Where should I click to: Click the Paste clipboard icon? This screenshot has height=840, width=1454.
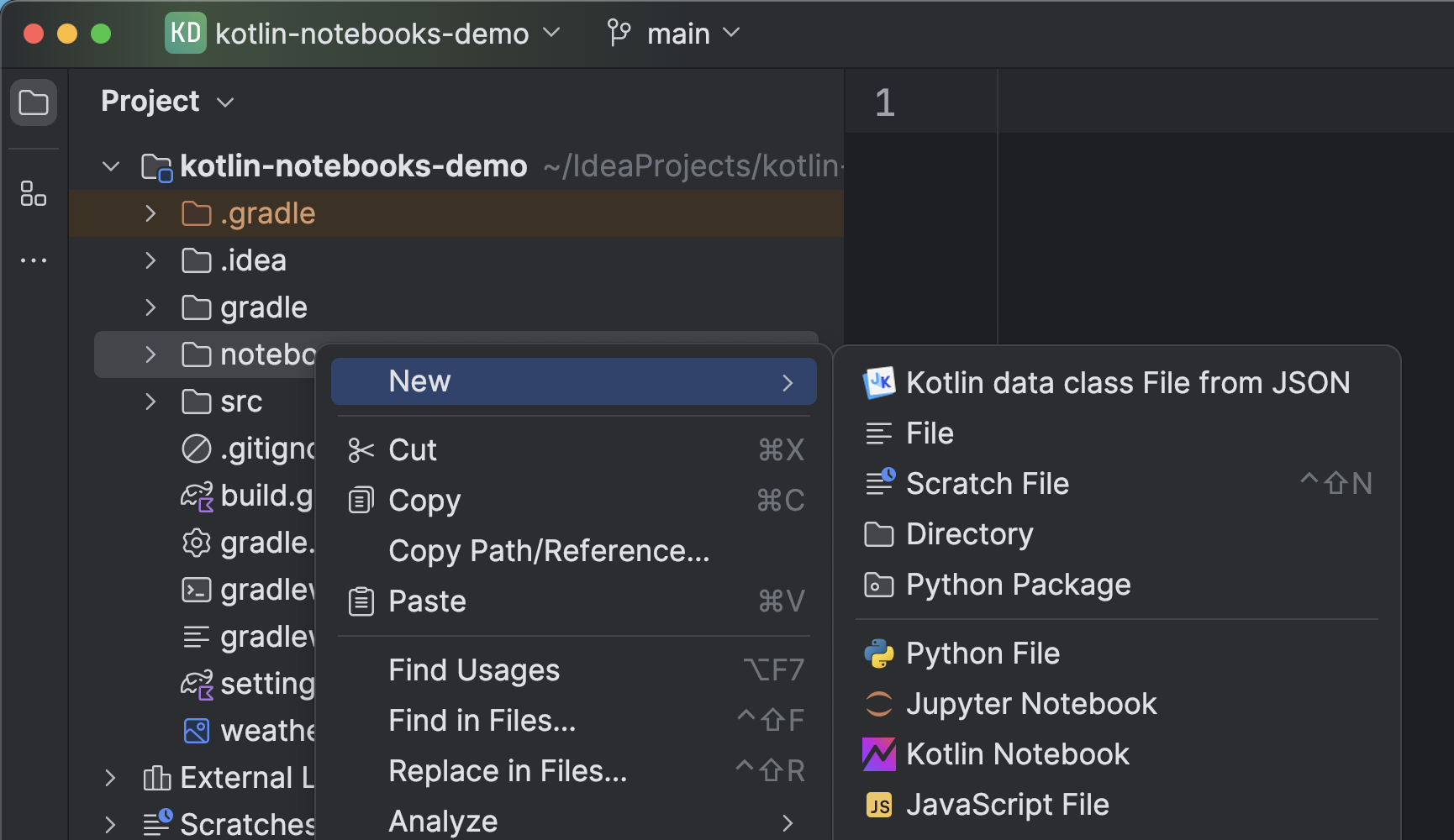(x=361, y=601)
